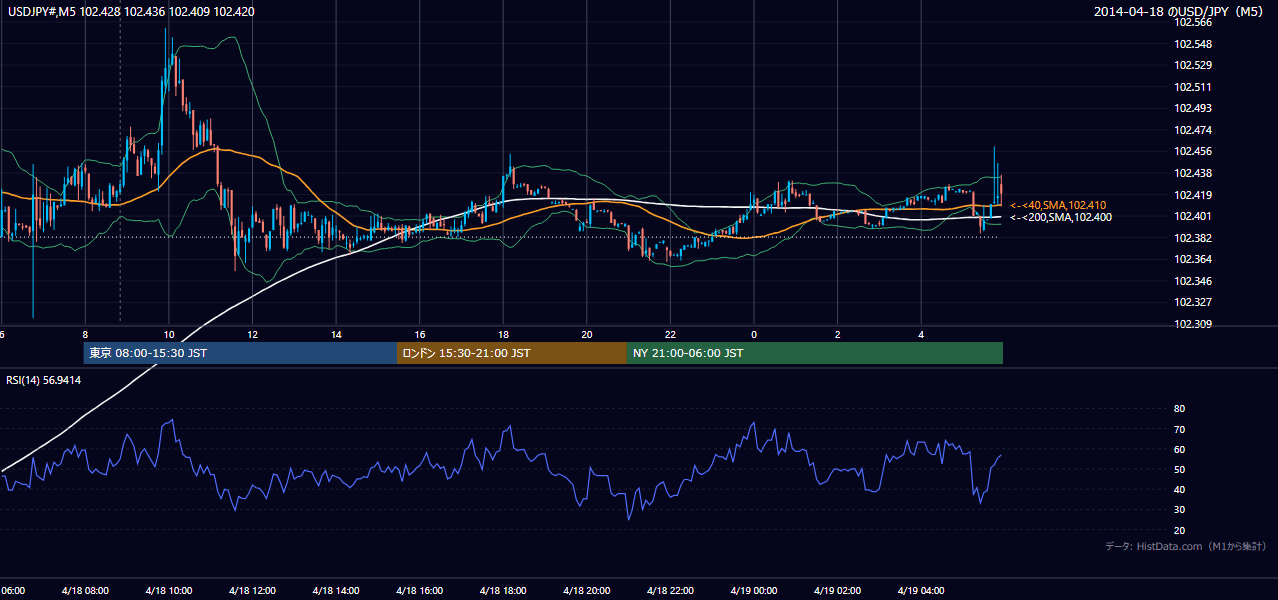Click the RSI level 80 label

pos(1179,409)
